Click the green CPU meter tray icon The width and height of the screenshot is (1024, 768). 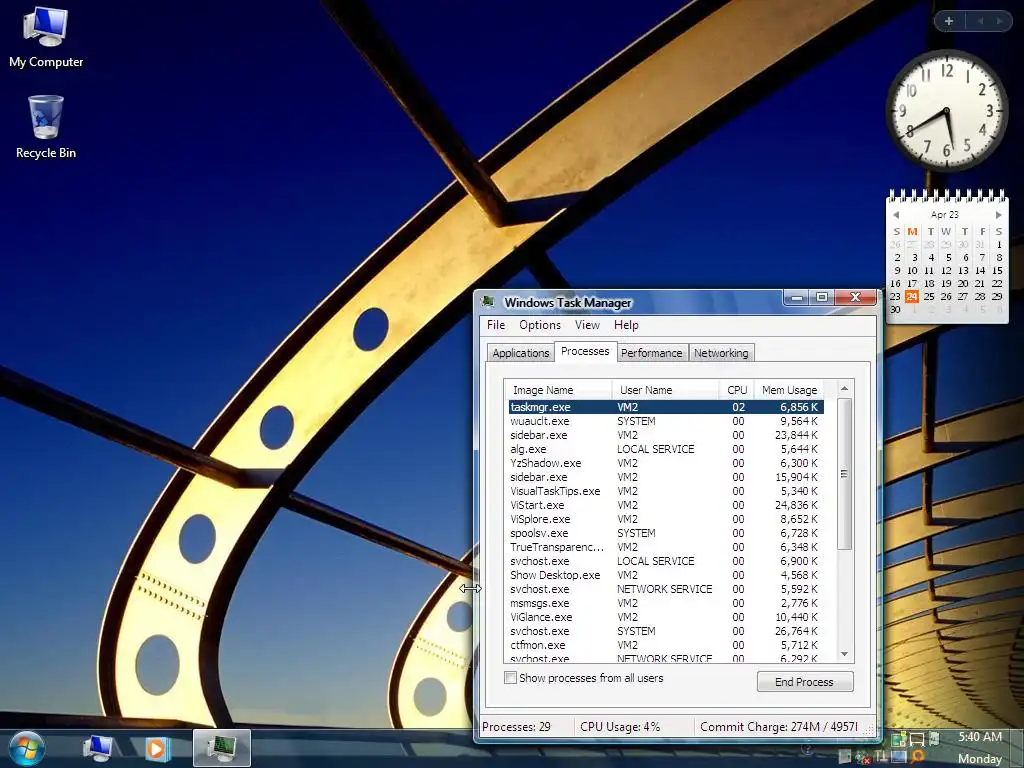[899, 739]
